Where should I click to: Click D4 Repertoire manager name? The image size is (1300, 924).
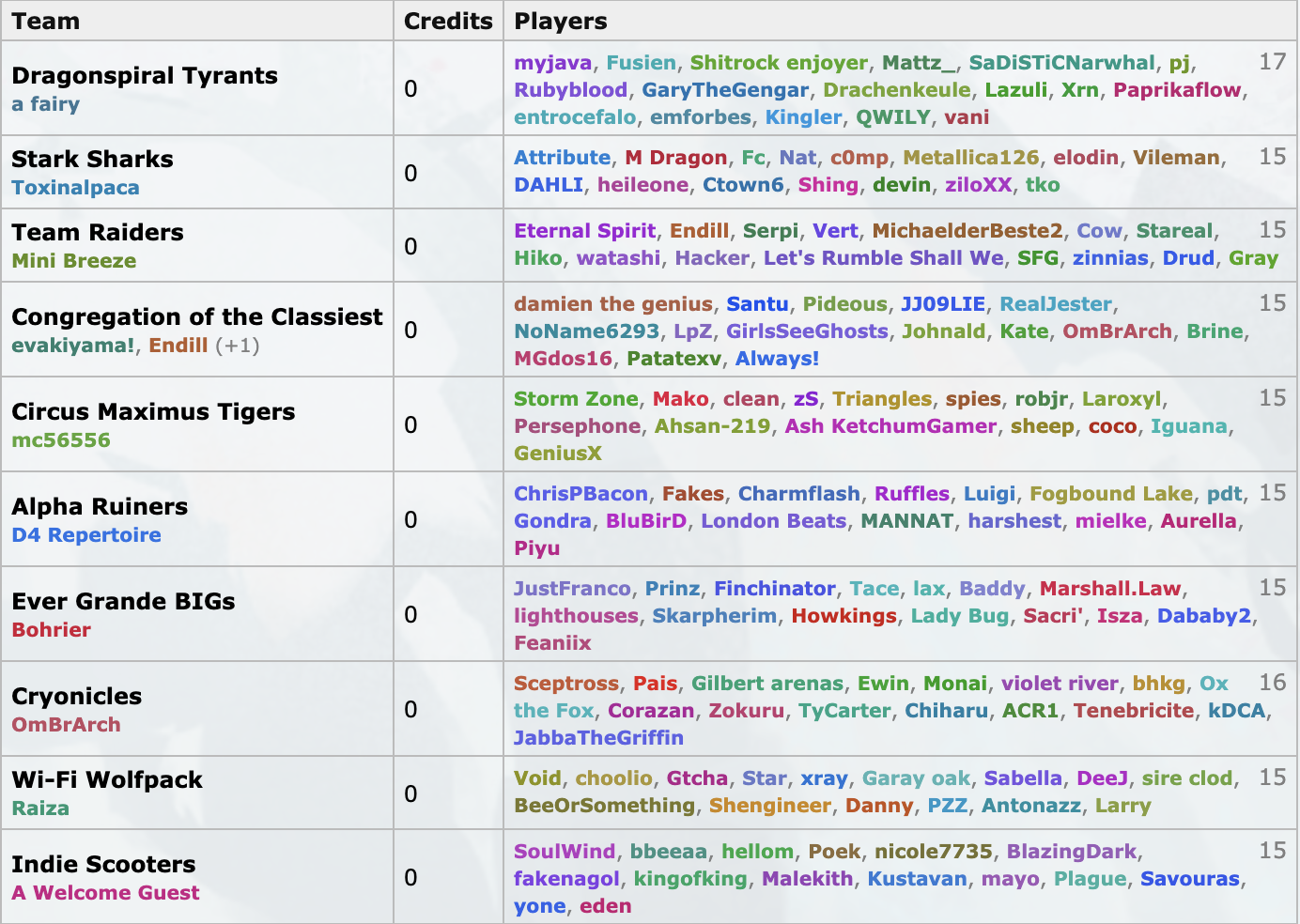pyautogui.click(x=85, y=535)
